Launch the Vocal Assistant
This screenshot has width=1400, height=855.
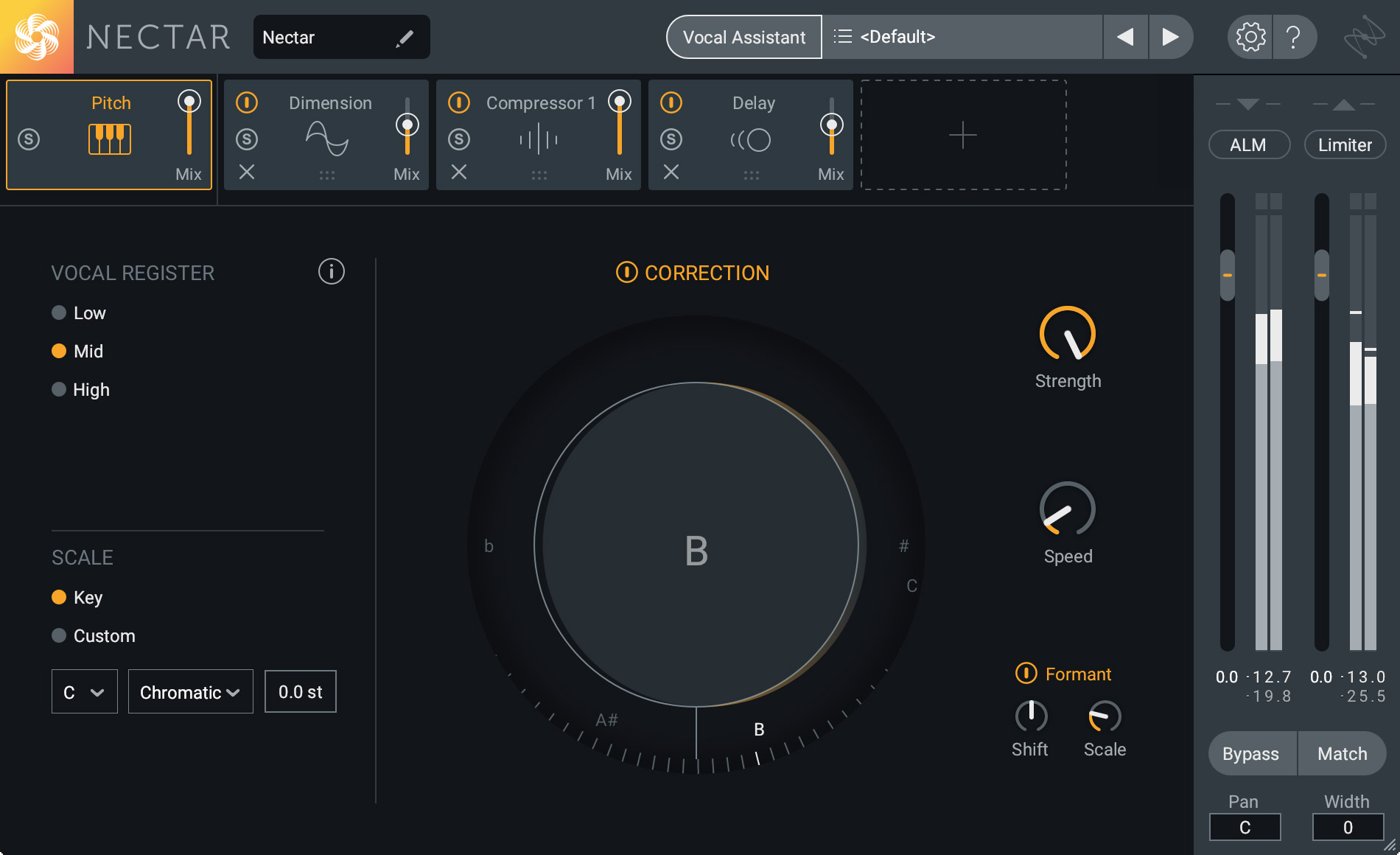point(743,37)
